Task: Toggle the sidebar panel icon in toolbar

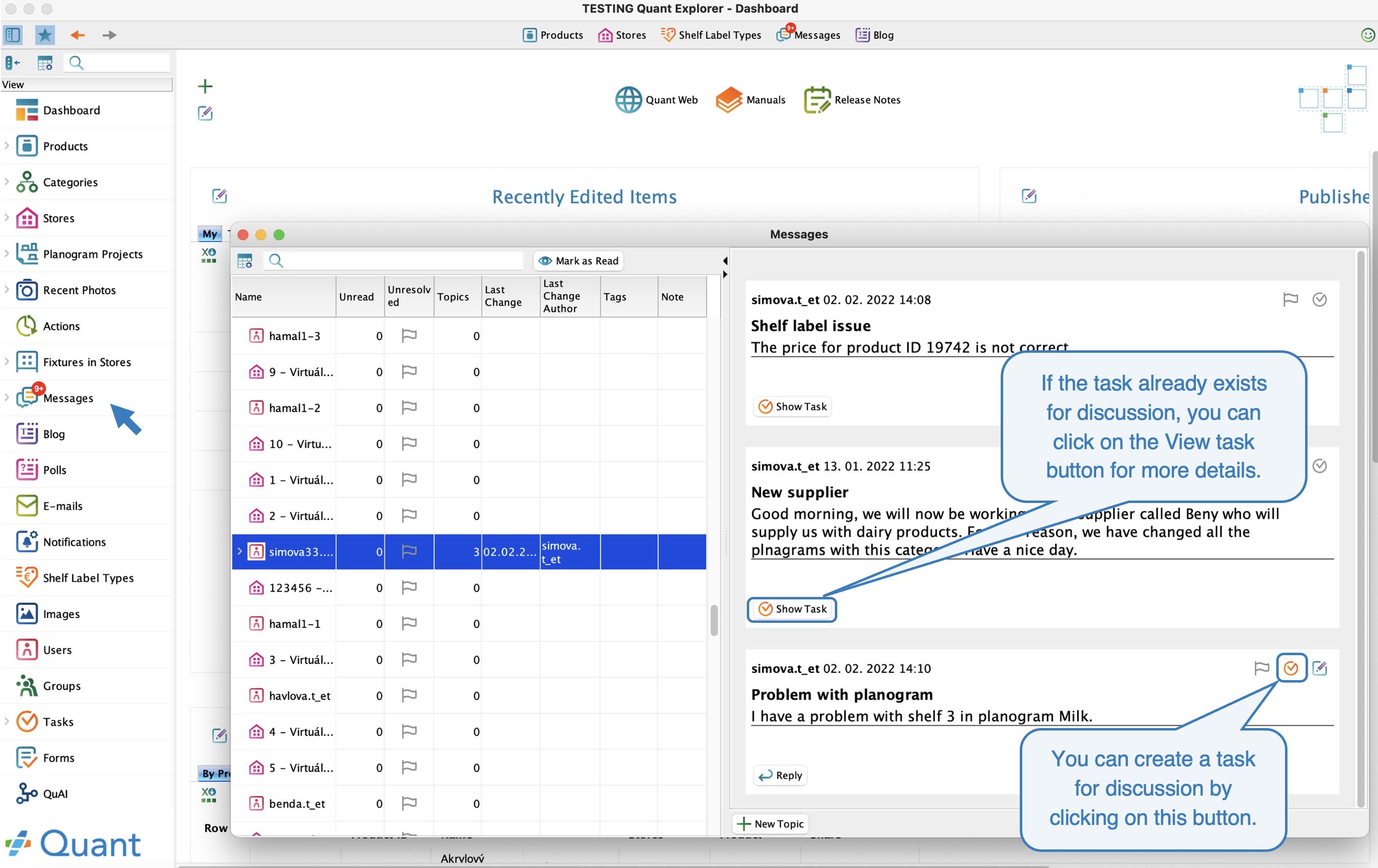Action: coord(13,35)
